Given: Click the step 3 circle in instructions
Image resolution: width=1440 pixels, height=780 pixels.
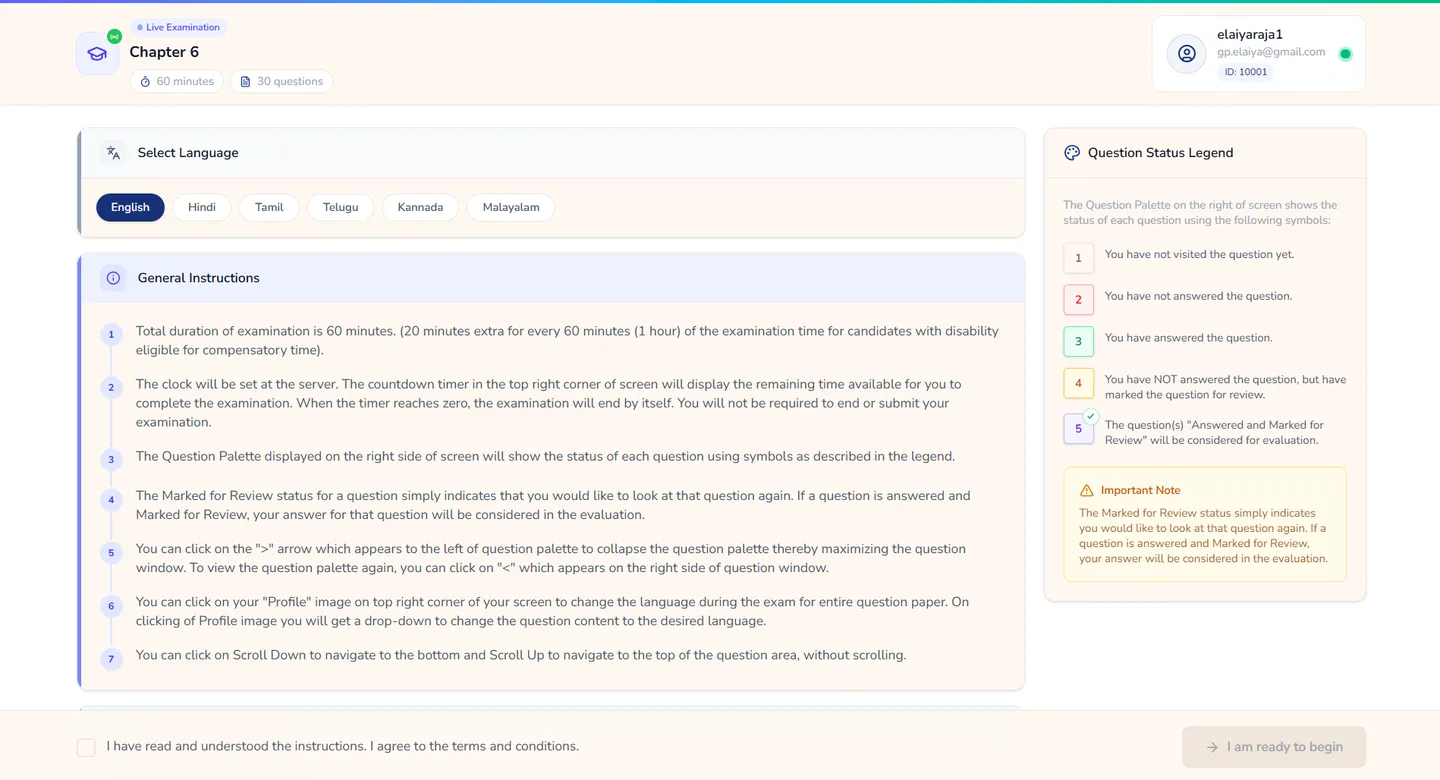Looking at the screenshot, I should point(111,460).
